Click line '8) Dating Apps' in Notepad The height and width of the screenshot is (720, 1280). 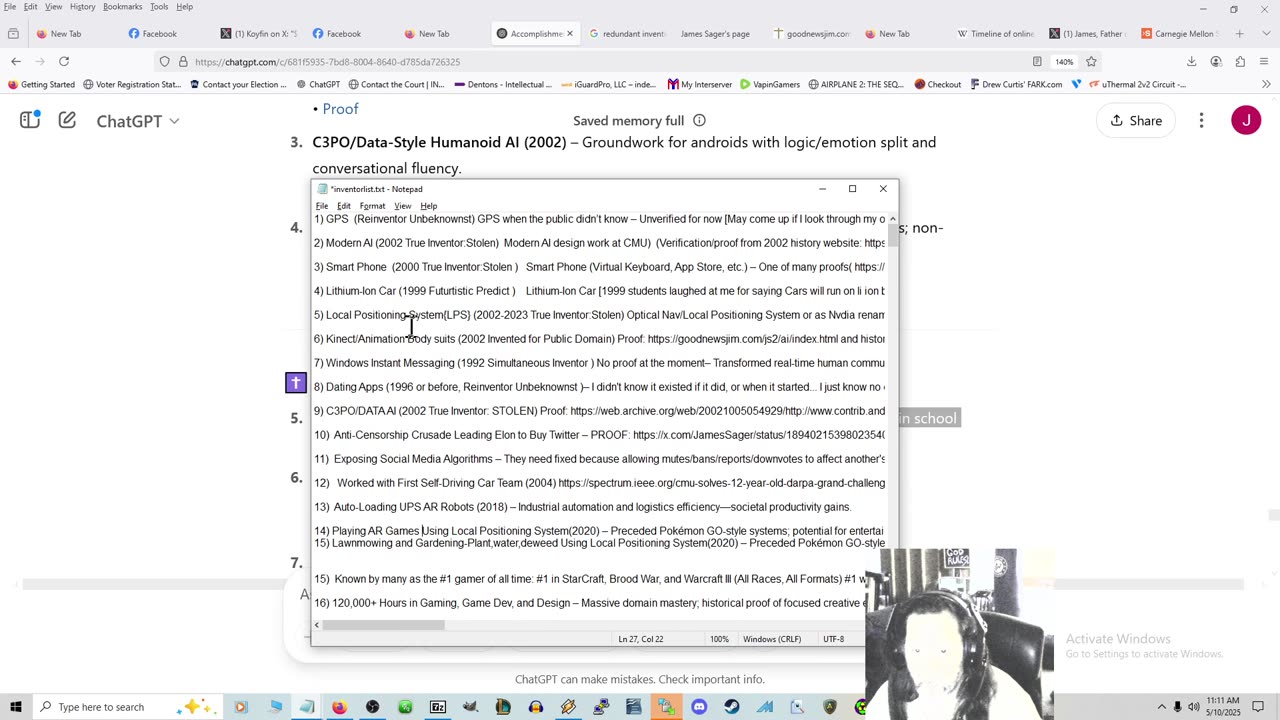click(599, 387)
